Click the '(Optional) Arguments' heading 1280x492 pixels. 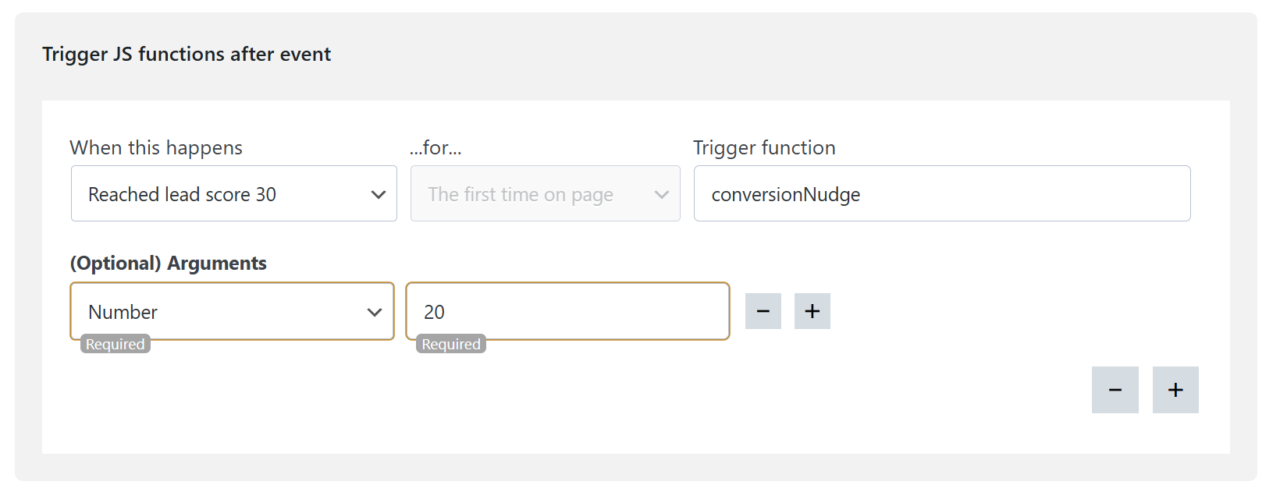168,264
